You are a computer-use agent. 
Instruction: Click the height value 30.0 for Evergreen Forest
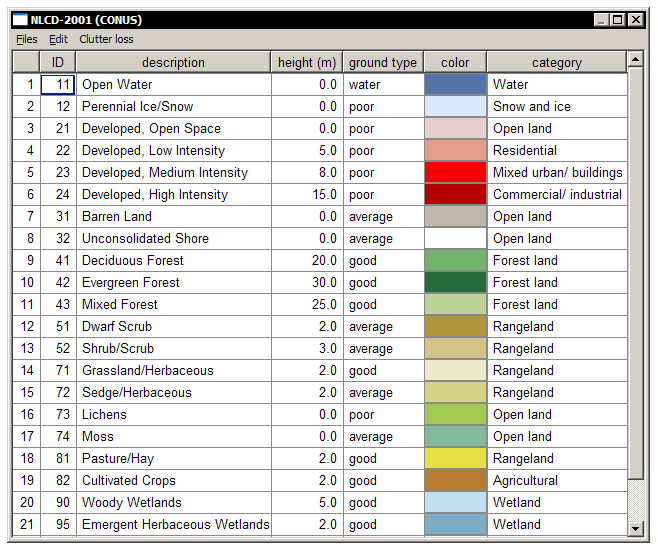tap(307, 283)
